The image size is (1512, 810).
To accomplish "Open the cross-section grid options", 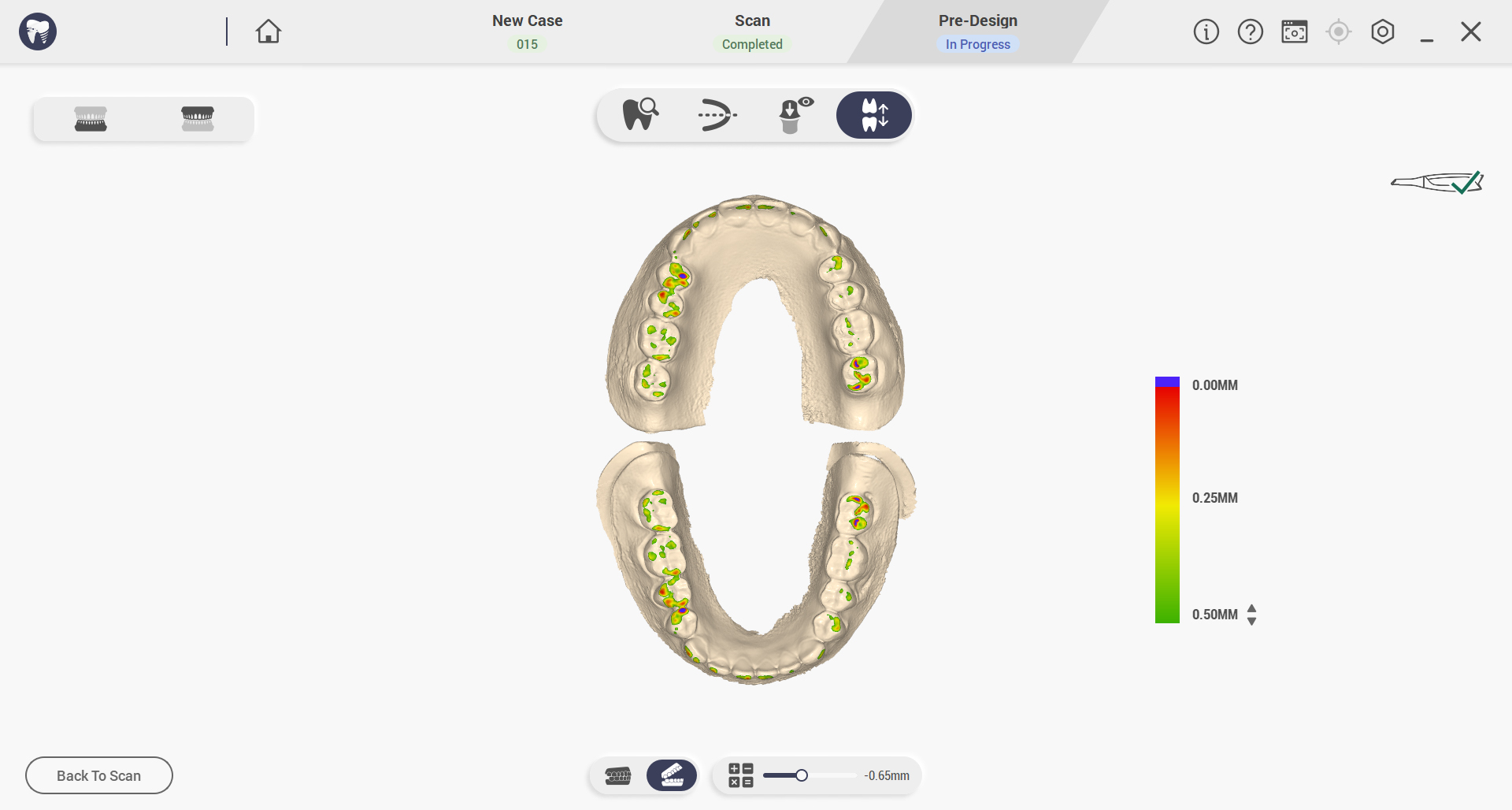I will 741,775.
